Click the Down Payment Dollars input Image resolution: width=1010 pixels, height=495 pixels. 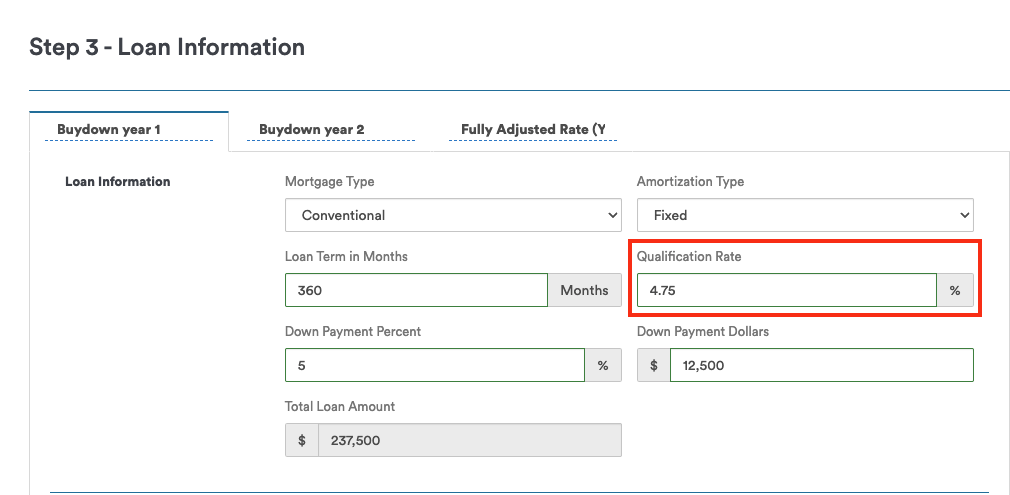point(822,365)
